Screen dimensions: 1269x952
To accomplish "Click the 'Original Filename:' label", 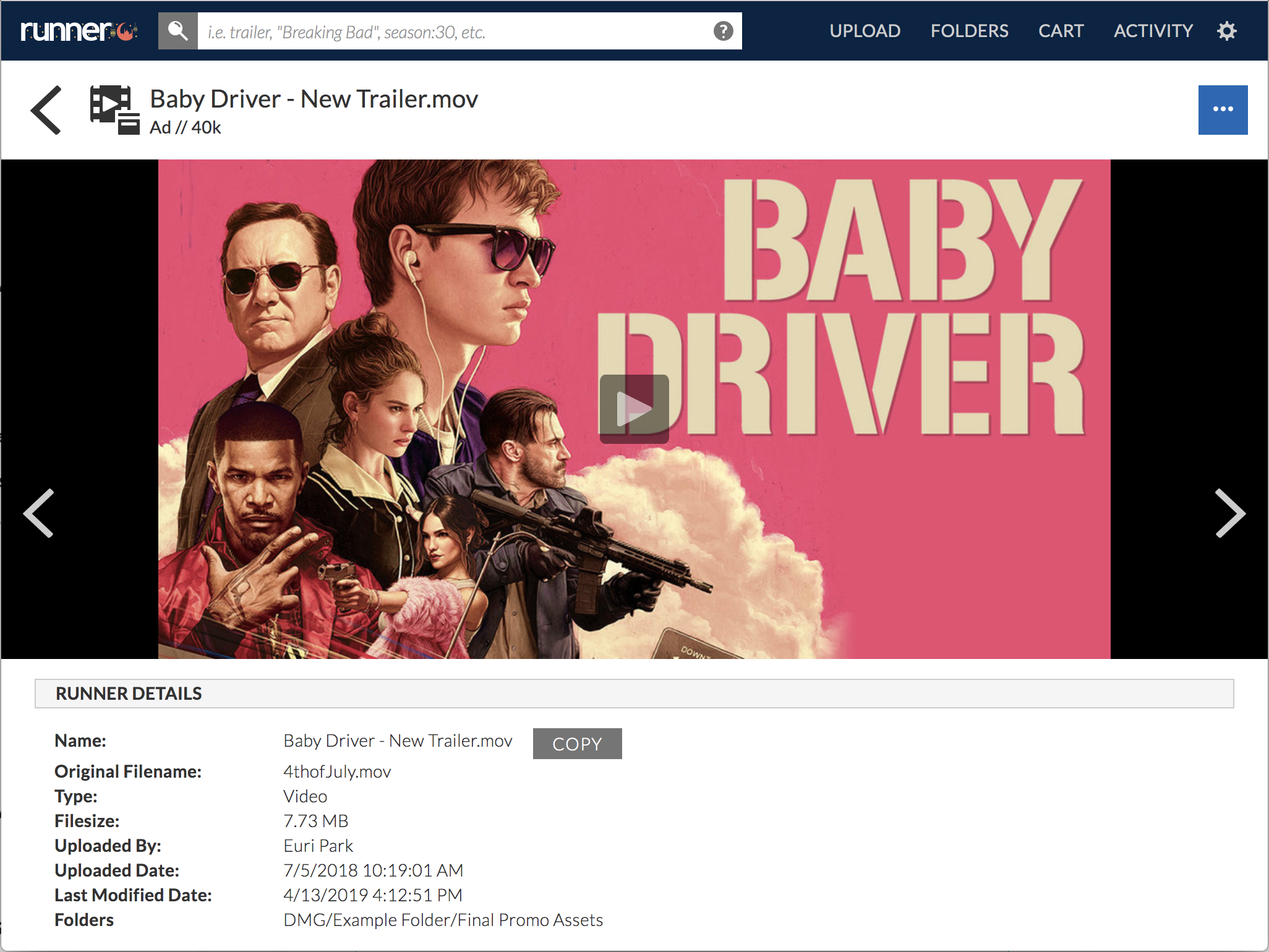I will [x=128, y=771].
